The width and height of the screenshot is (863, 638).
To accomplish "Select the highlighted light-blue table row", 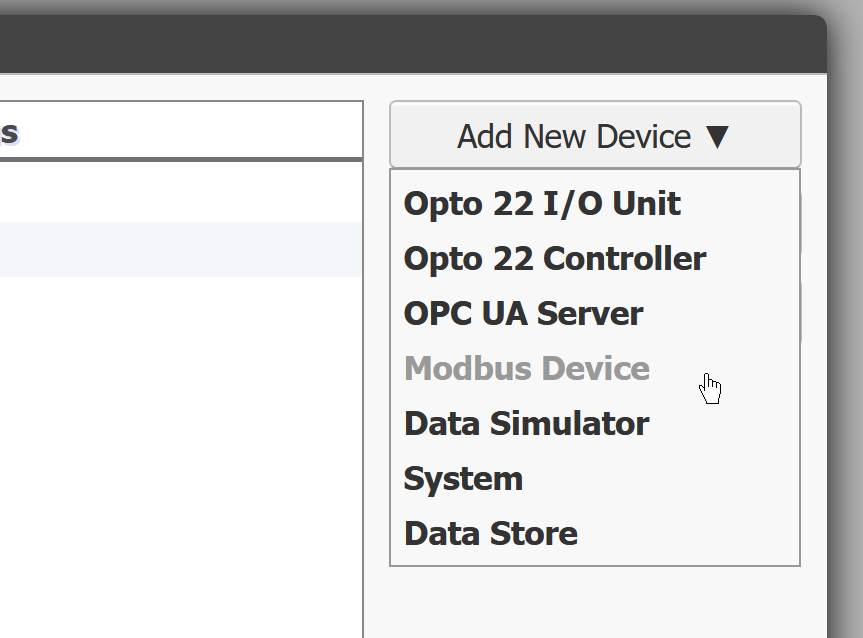I will click(x=181, y=249).
